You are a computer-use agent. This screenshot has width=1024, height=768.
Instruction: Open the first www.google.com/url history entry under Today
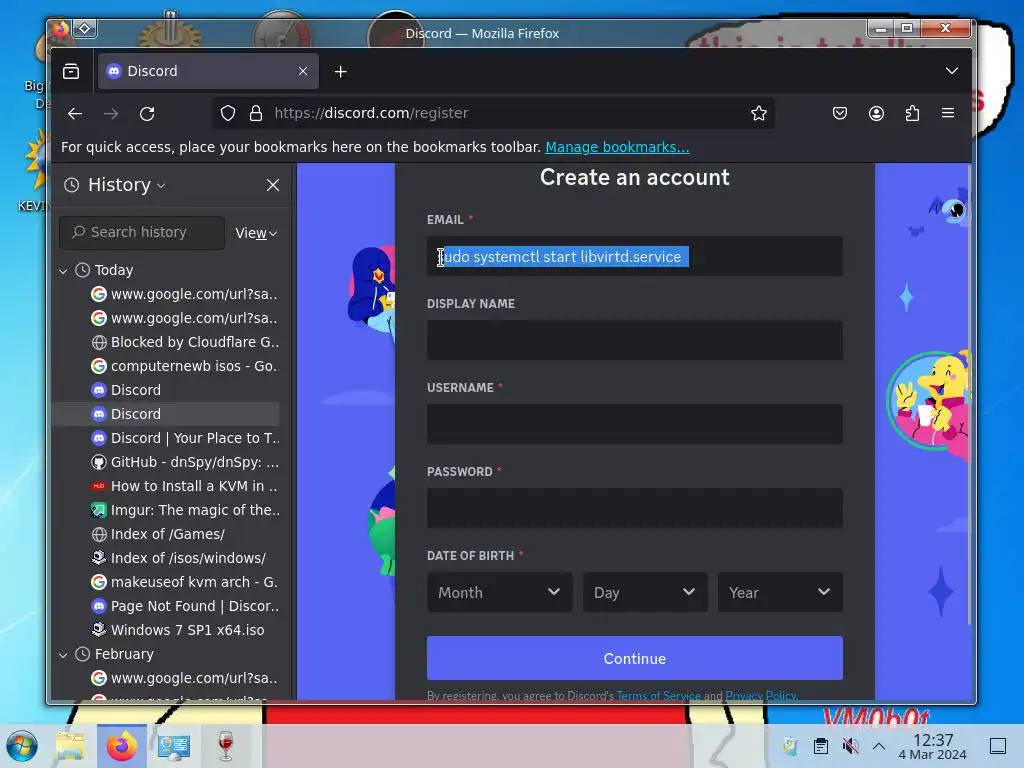pyautogui.click(x=185, y=295)
